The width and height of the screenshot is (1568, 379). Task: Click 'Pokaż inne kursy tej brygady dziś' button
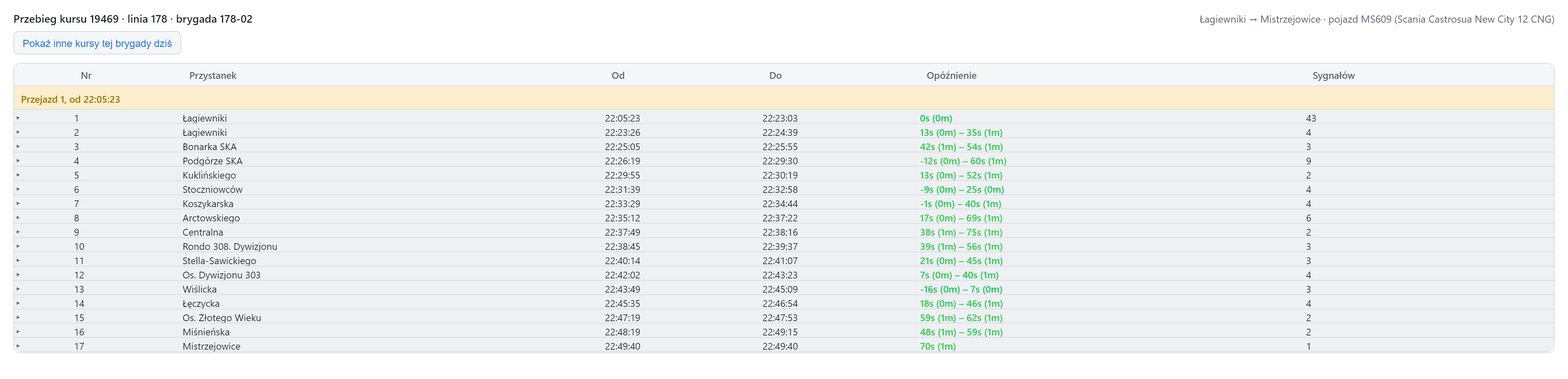pos(97,43)
